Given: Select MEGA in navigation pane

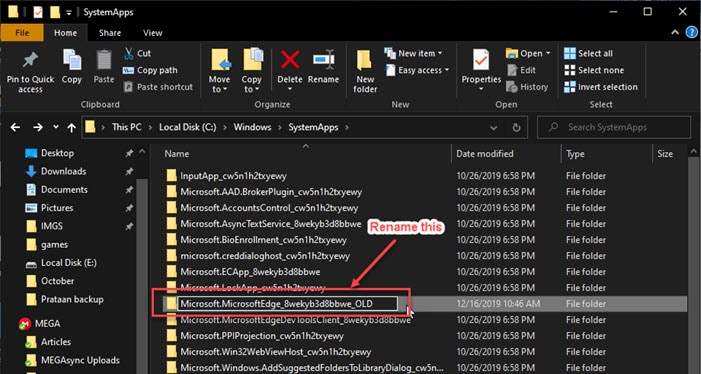Looking at the screenshot, I should pyautogui.click(x=47, y=324).
